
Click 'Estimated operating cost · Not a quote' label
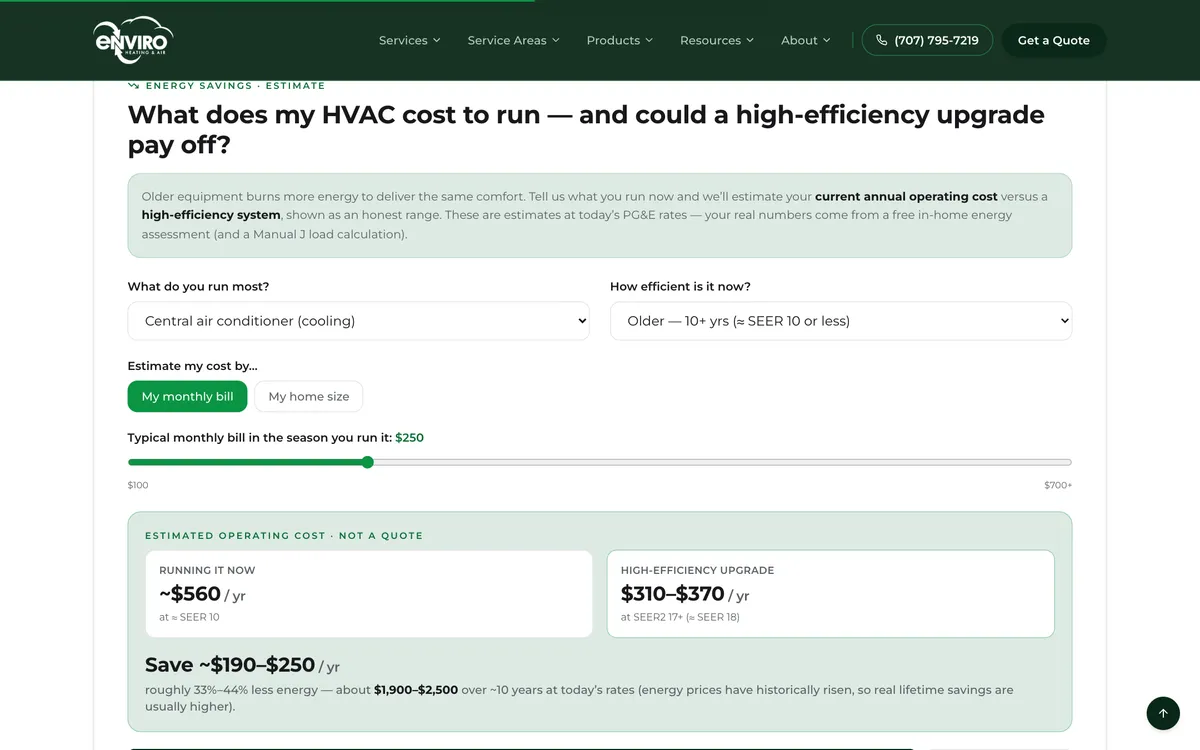point(284,536)
